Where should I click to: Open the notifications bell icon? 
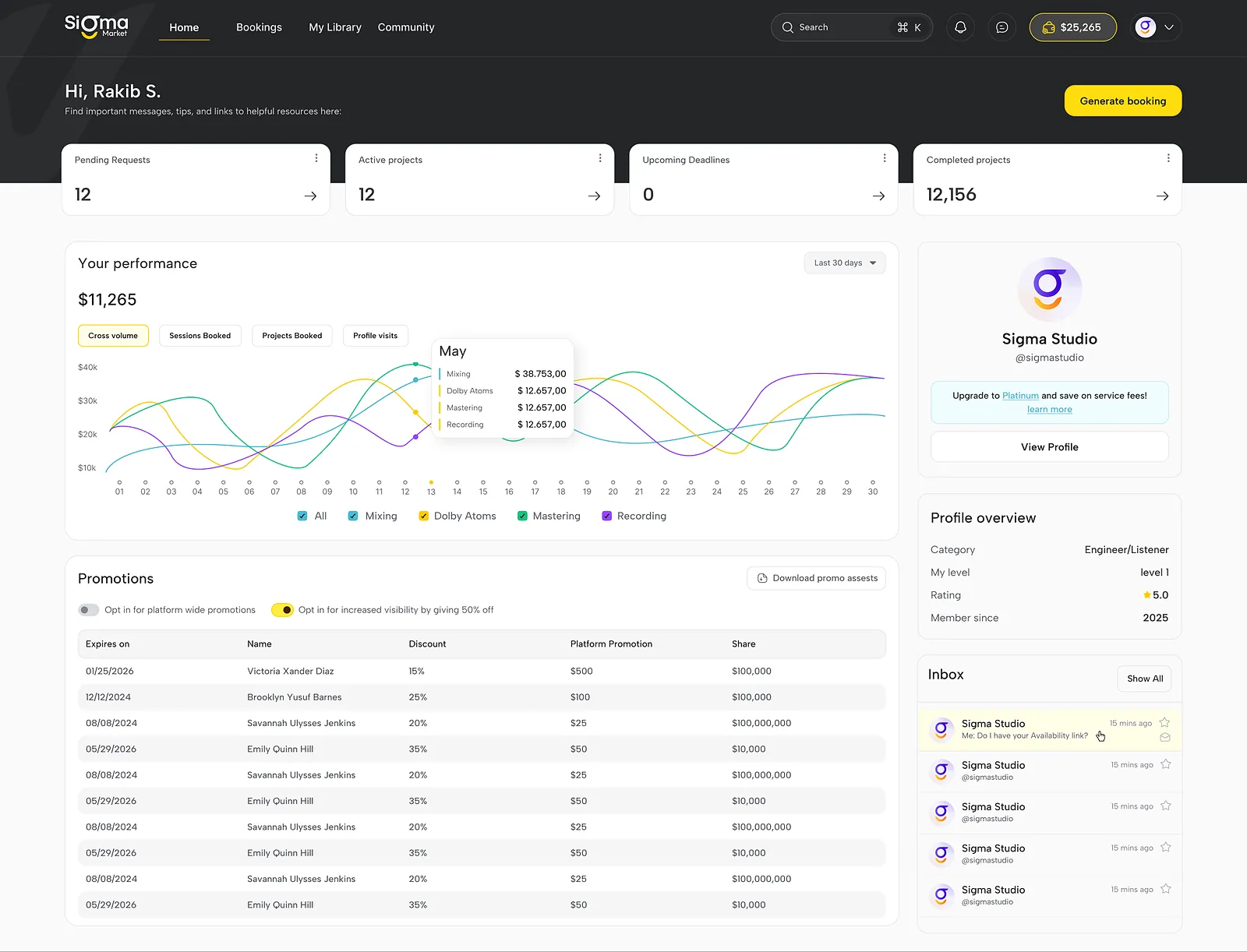[x=960, y=27]
